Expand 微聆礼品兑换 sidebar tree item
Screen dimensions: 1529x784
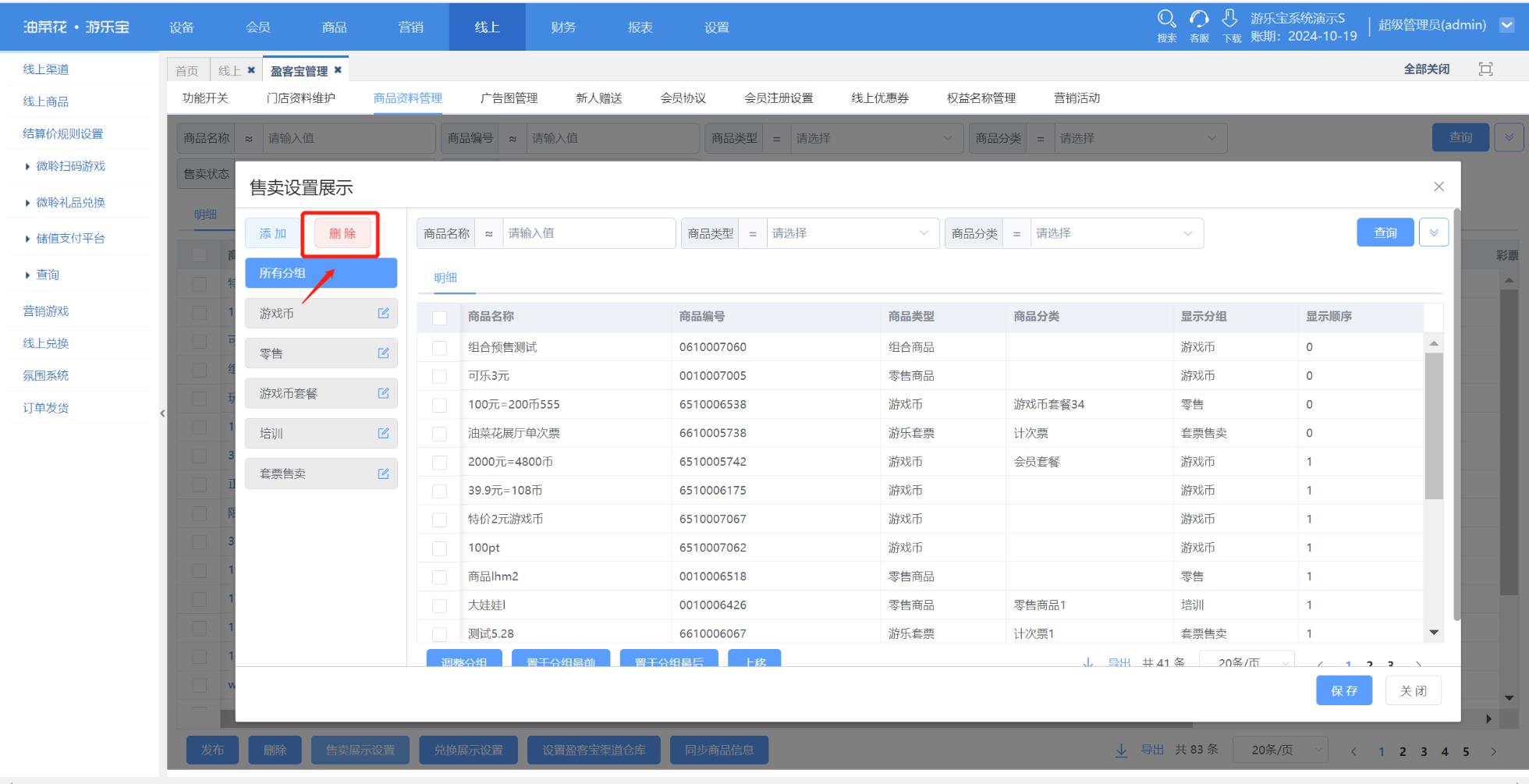[x=28, y=203]
